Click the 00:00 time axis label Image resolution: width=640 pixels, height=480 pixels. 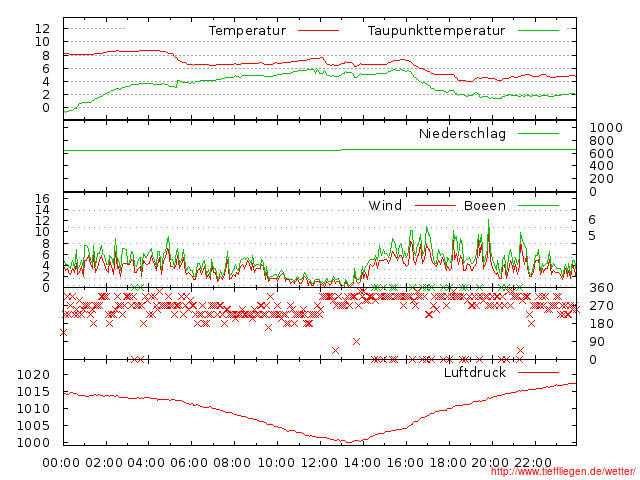pyautogui.click(x=61, y=463)
